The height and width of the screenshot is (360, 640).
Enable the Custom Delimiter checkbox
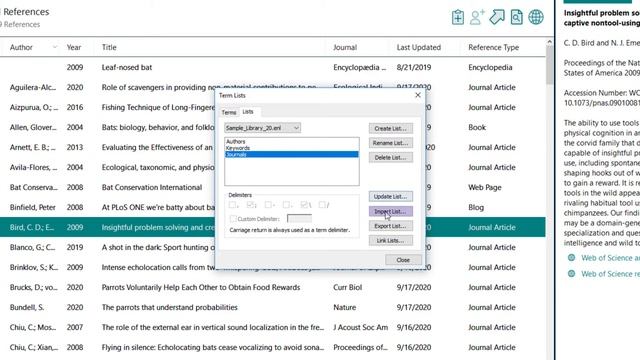[233, 219]
